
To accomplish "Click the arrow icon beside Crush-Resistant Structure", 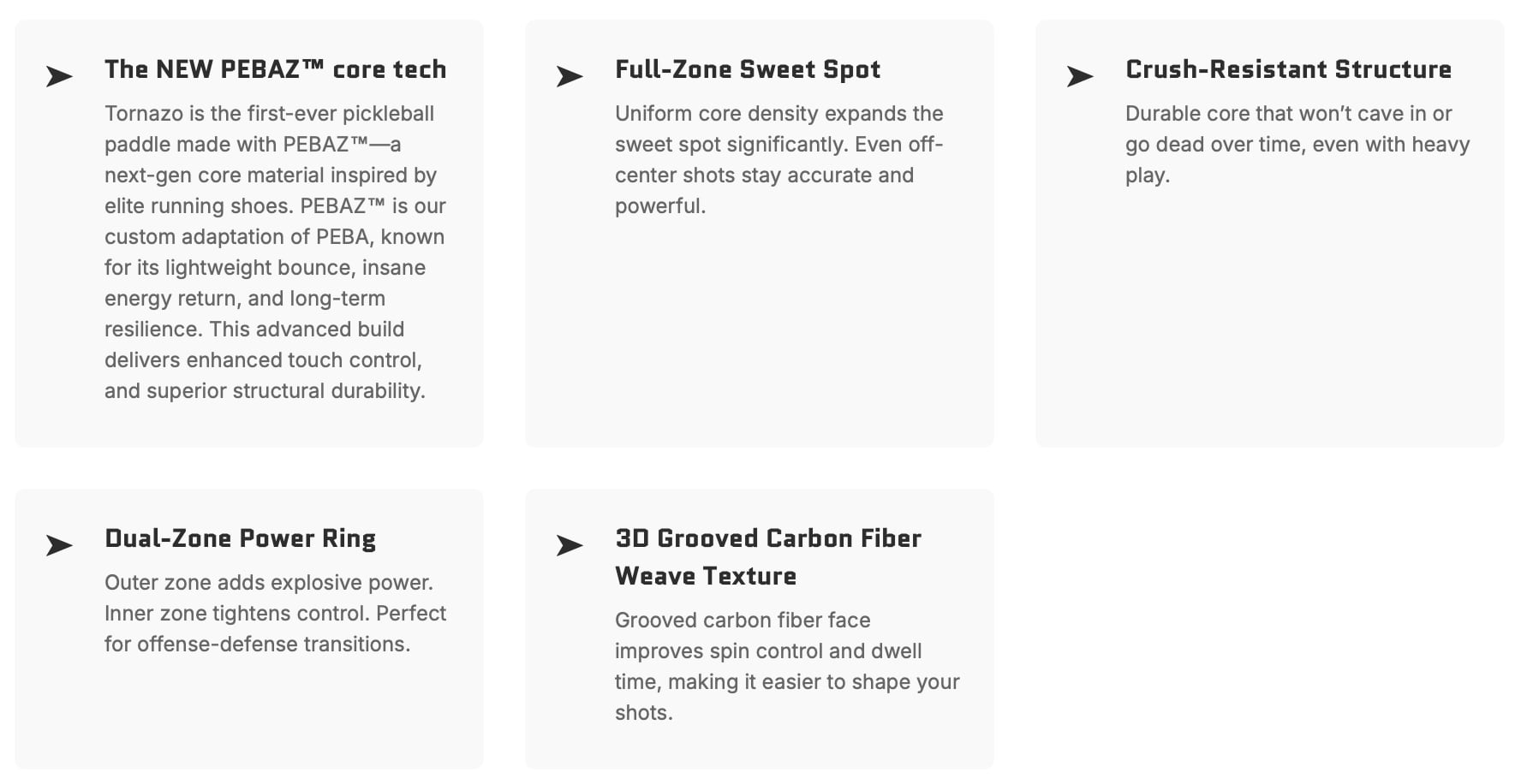I will 1080,77.
